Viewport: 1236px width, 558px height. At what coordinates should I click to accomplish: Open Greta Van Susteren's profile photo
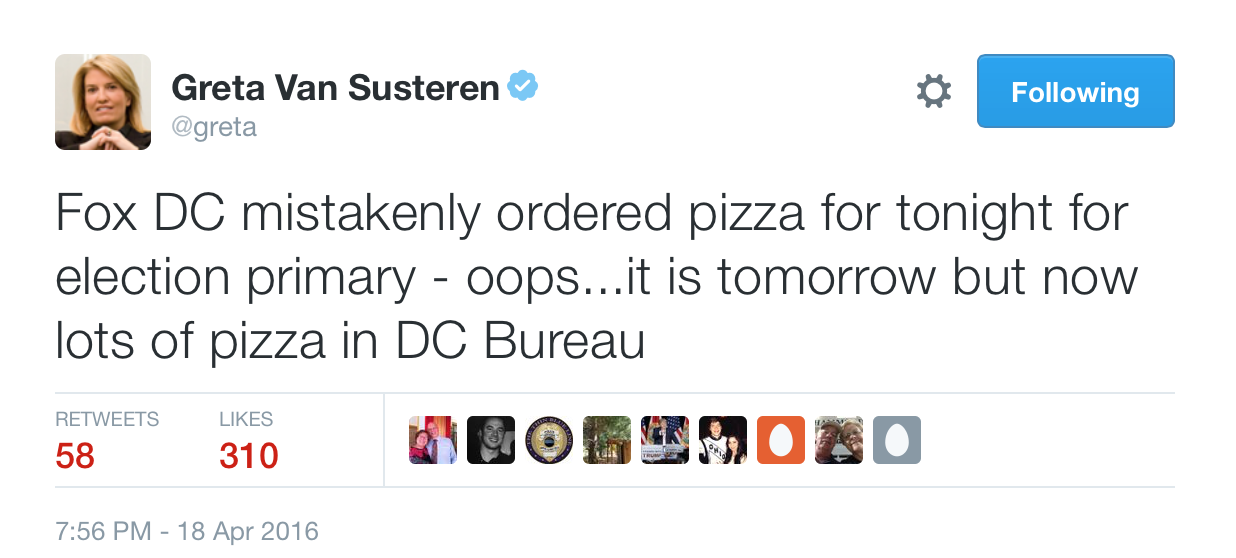[103, 102]
